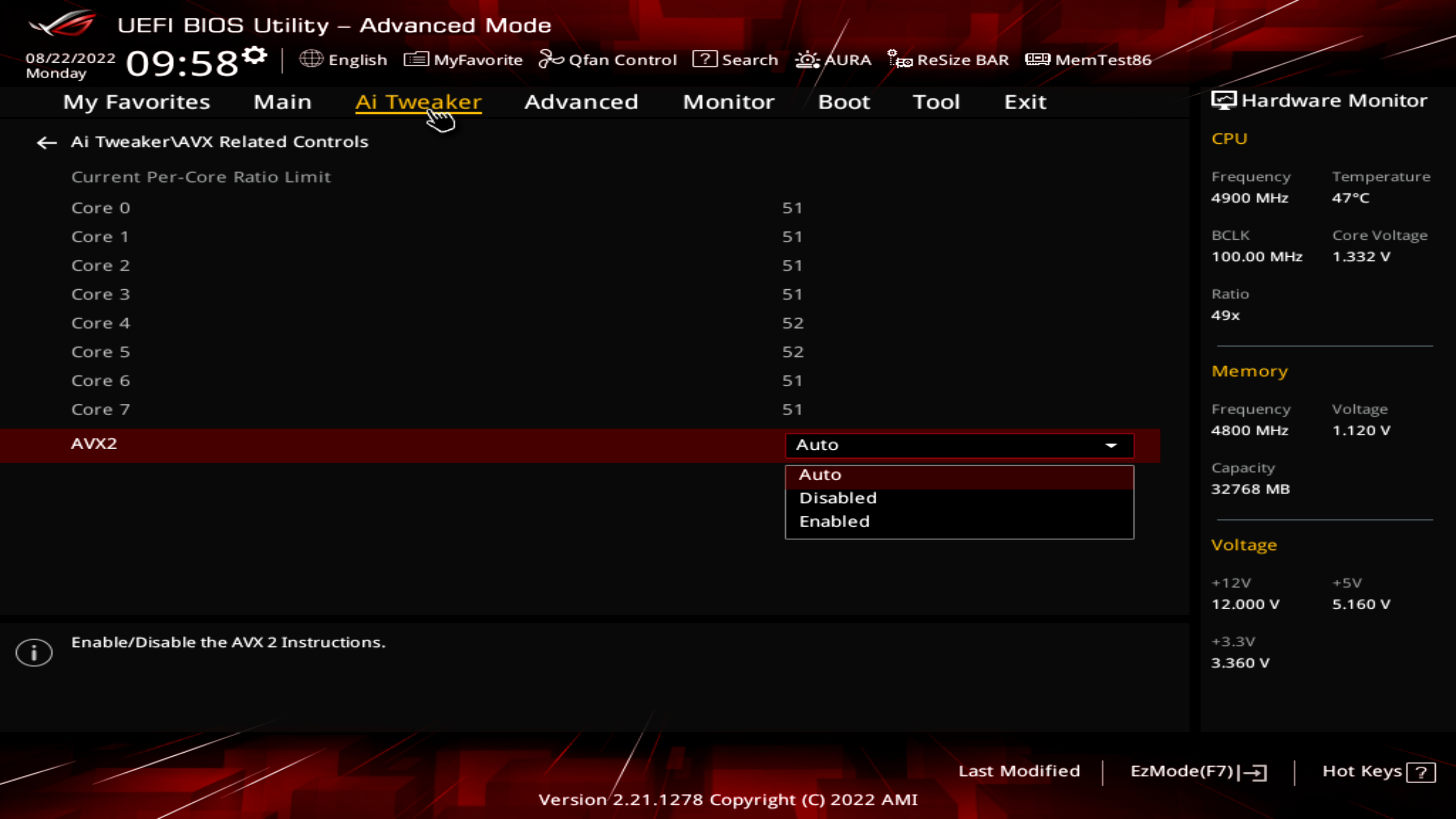Open ReSize BAR icon
Screen dimensions: 1456x819
pyautogui.click(x=899, y=59)
